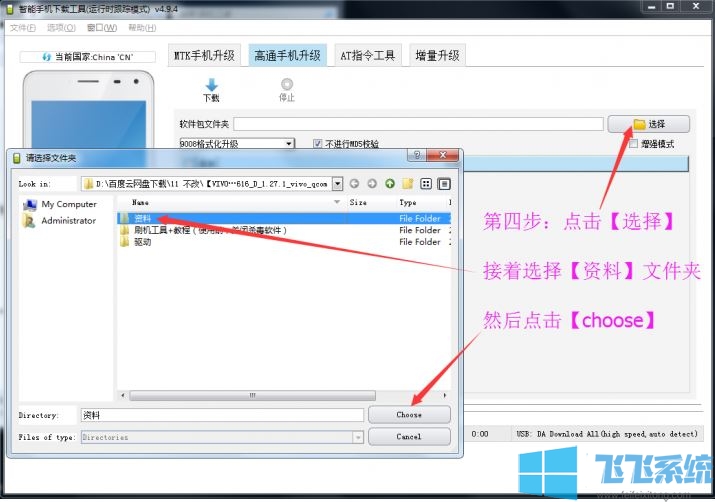This screenshot has height=502, width=715.
Task: Open the 选项(O) menu
Action: click(62, 28)
